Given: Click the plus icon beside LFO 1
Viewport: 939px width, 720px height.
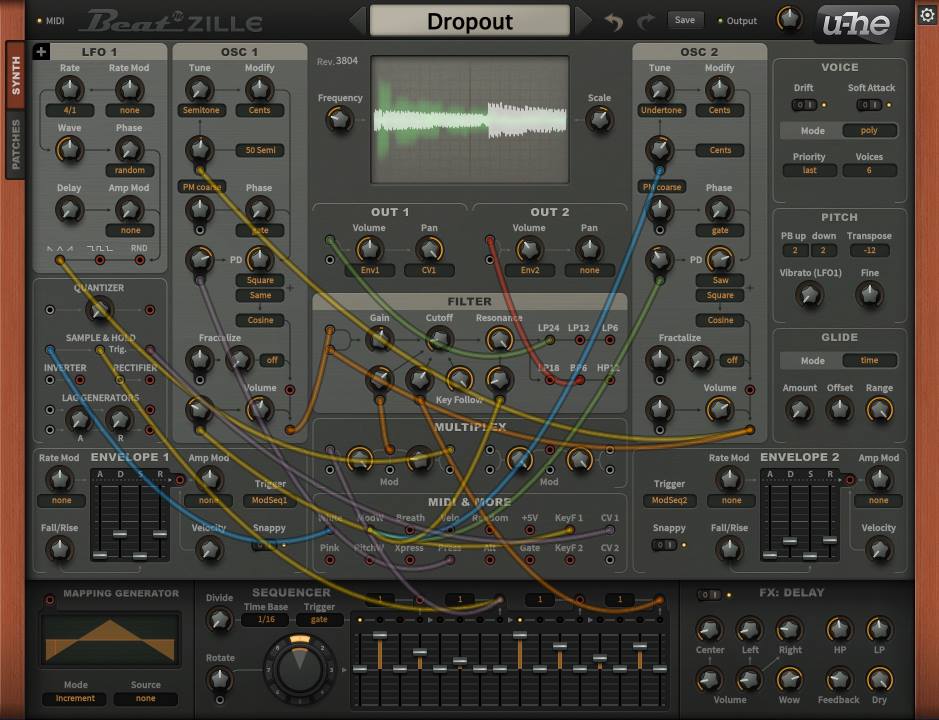Looking at the screenshot, I should [x=41, y=52].
